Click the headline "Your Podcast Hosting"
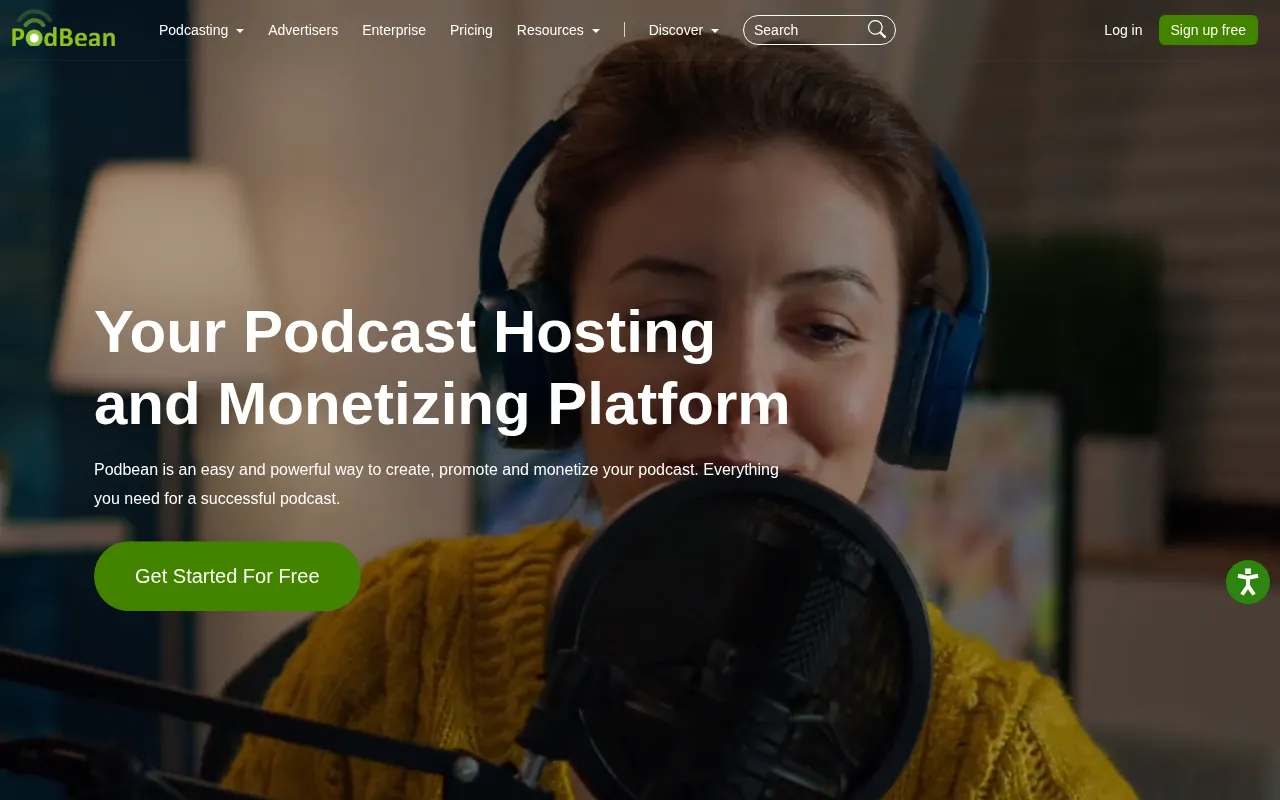The width and height of the screenshot is (1280, 800). (405, 331)
